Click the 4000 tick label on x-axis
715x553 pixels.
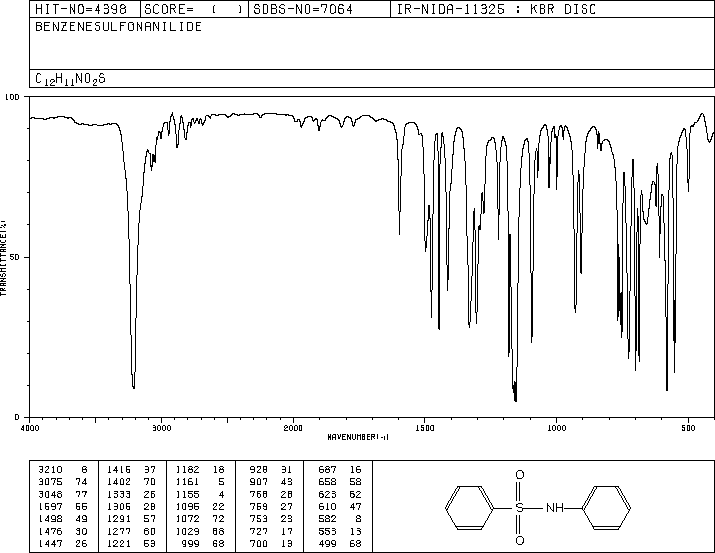point(30,428)
